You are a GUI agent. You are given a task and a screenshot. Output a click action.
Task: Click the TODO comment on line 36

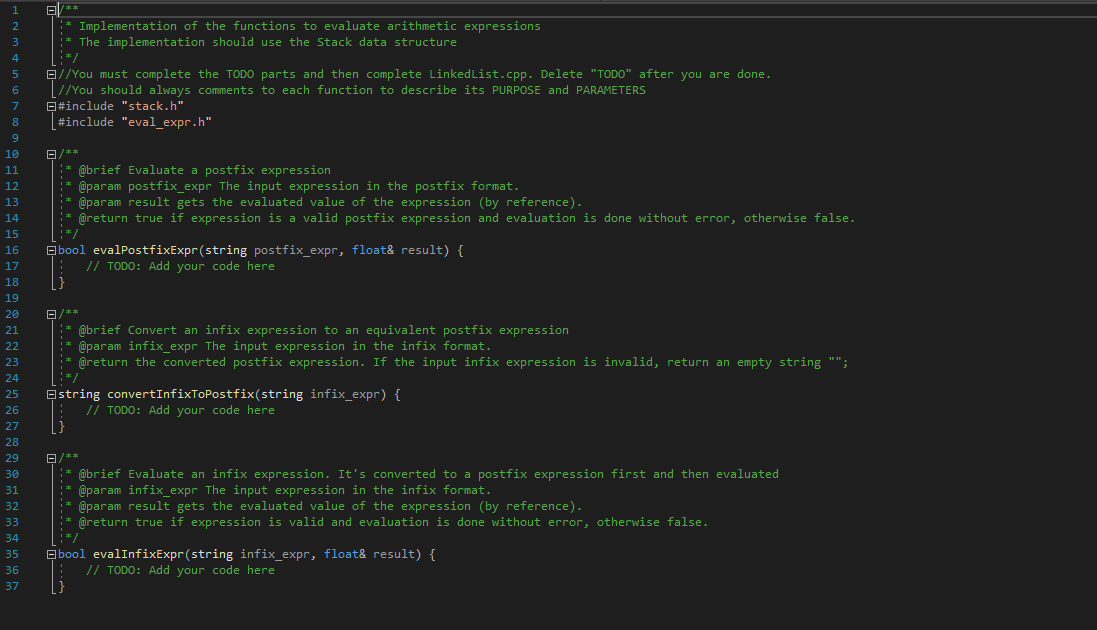click(181, 570)
